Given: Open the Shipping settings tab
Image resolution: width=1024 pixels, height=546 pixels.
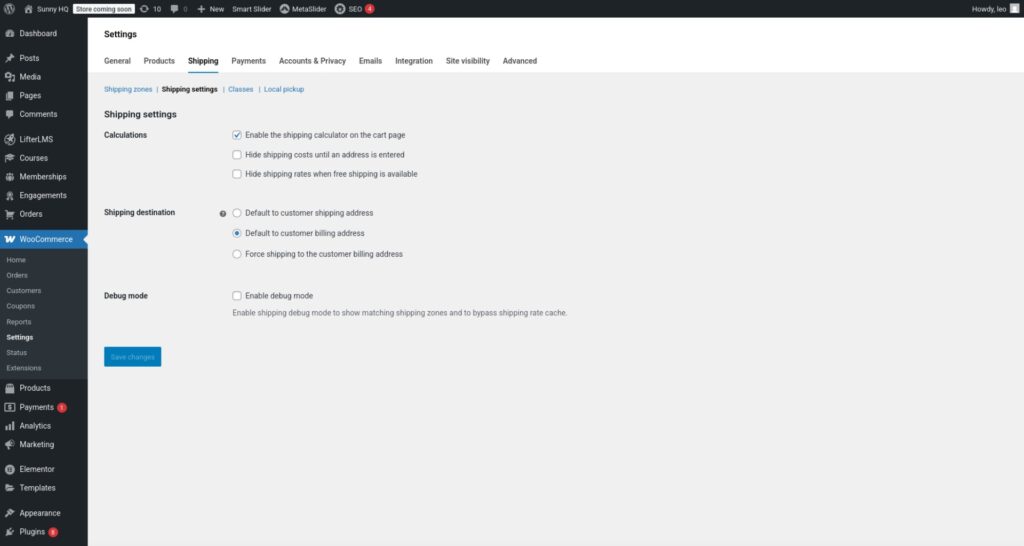Looking at the screenshot, I should pos(203,61).
